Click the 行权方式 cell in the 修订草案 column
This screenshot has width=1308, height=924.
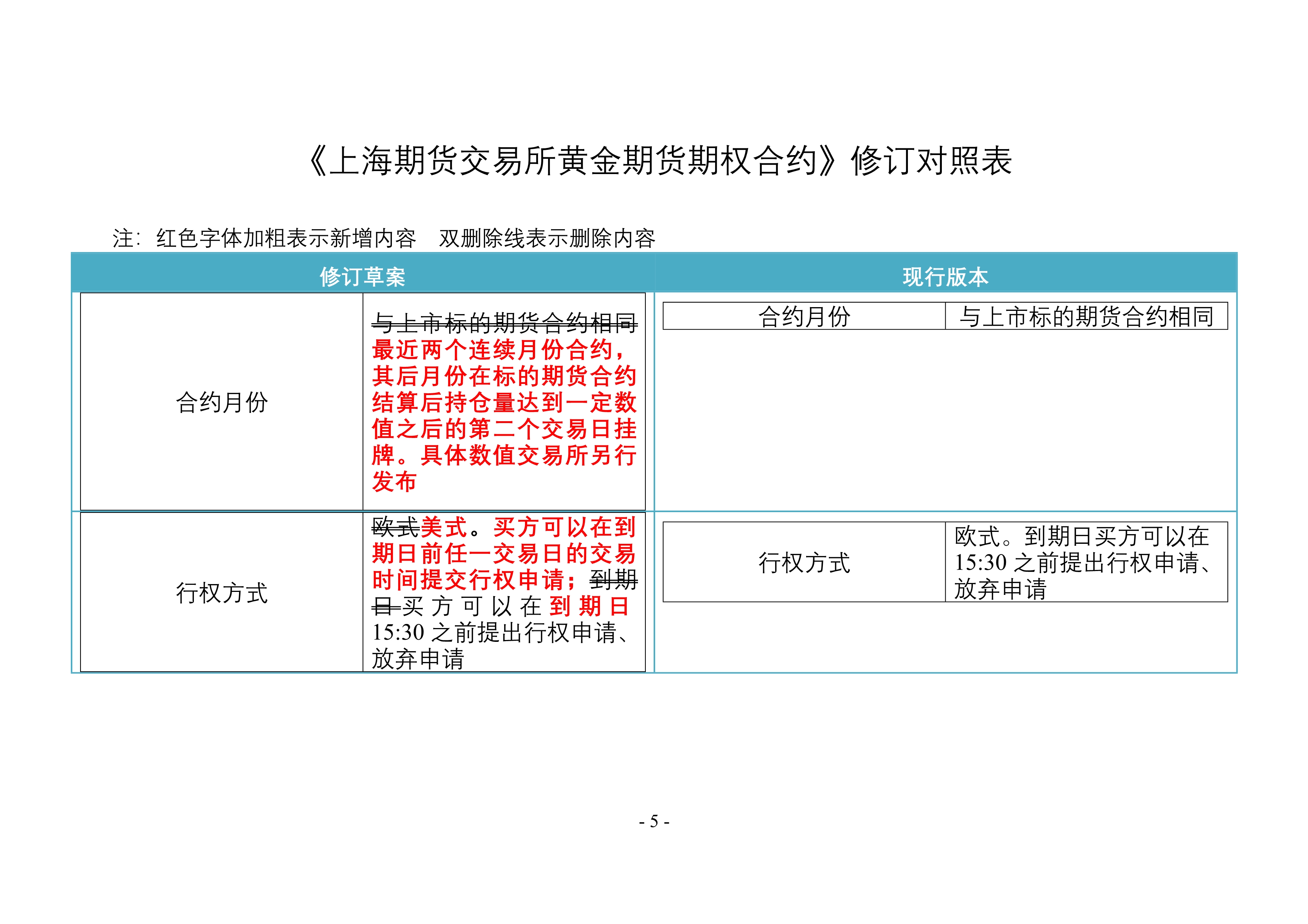tap(221, 592)
